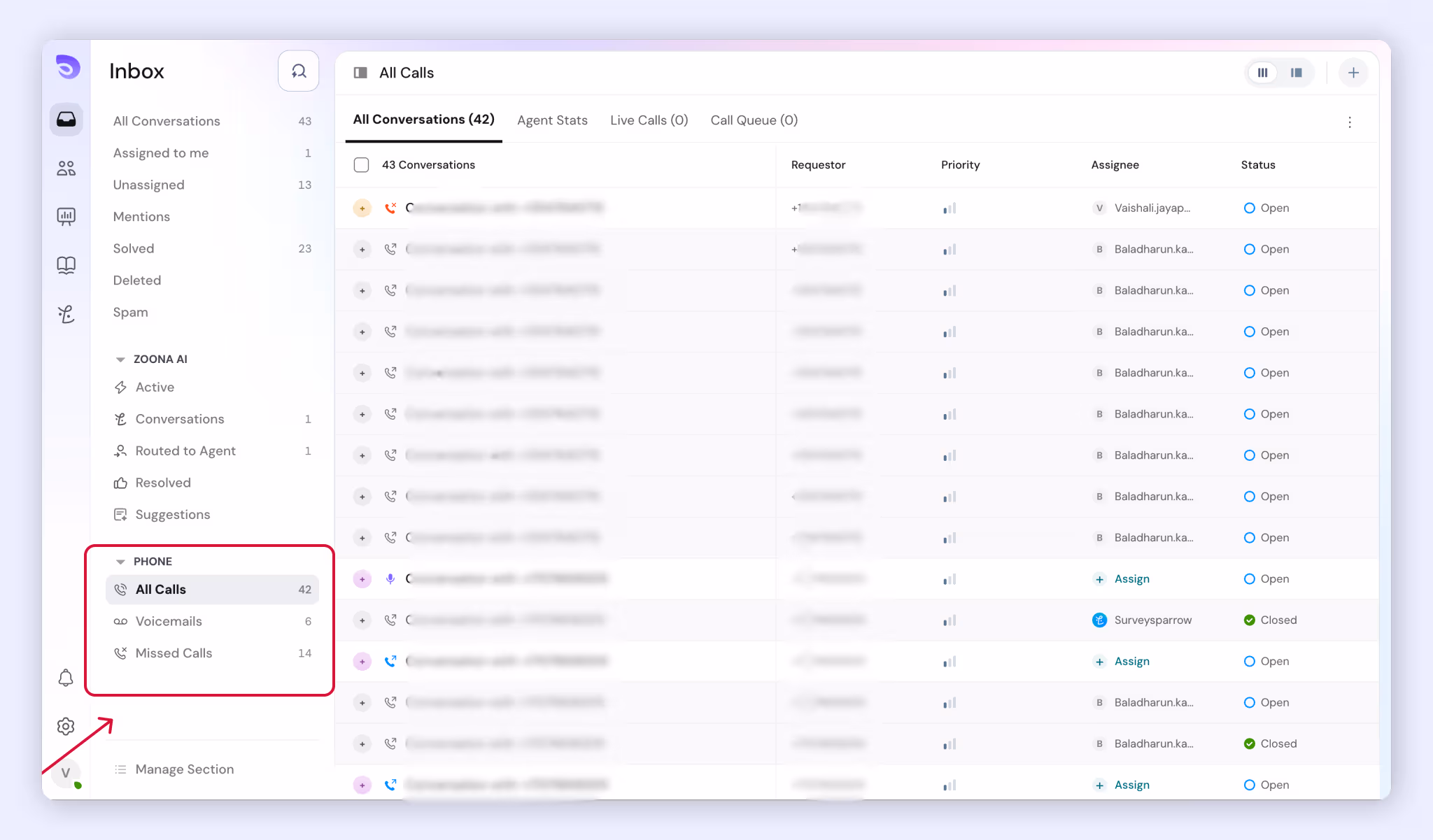Toggle the sidebar panel icon beside All Calls
The width and height of the screenshot is (1433, 840).
click(360, 73)
